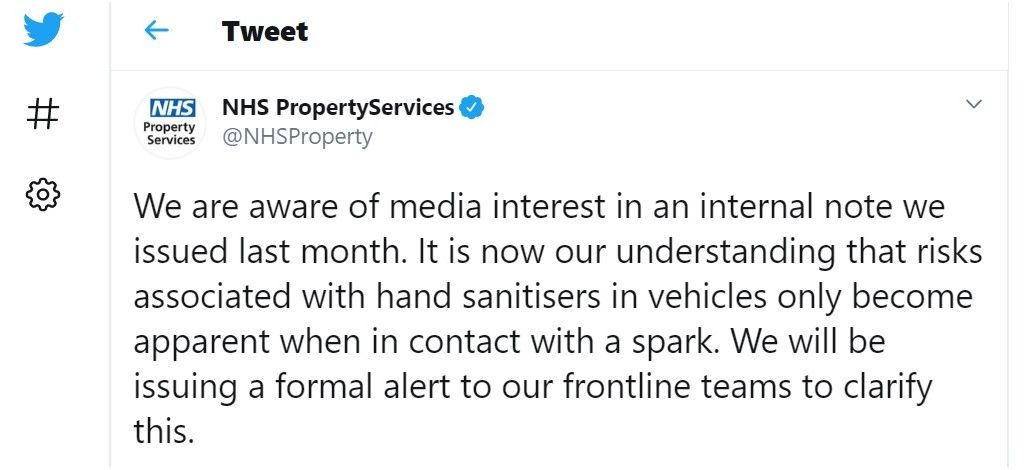Go to Twitter home via bird logo
This screenshot has width=1026, height=470.
(43, 29)
